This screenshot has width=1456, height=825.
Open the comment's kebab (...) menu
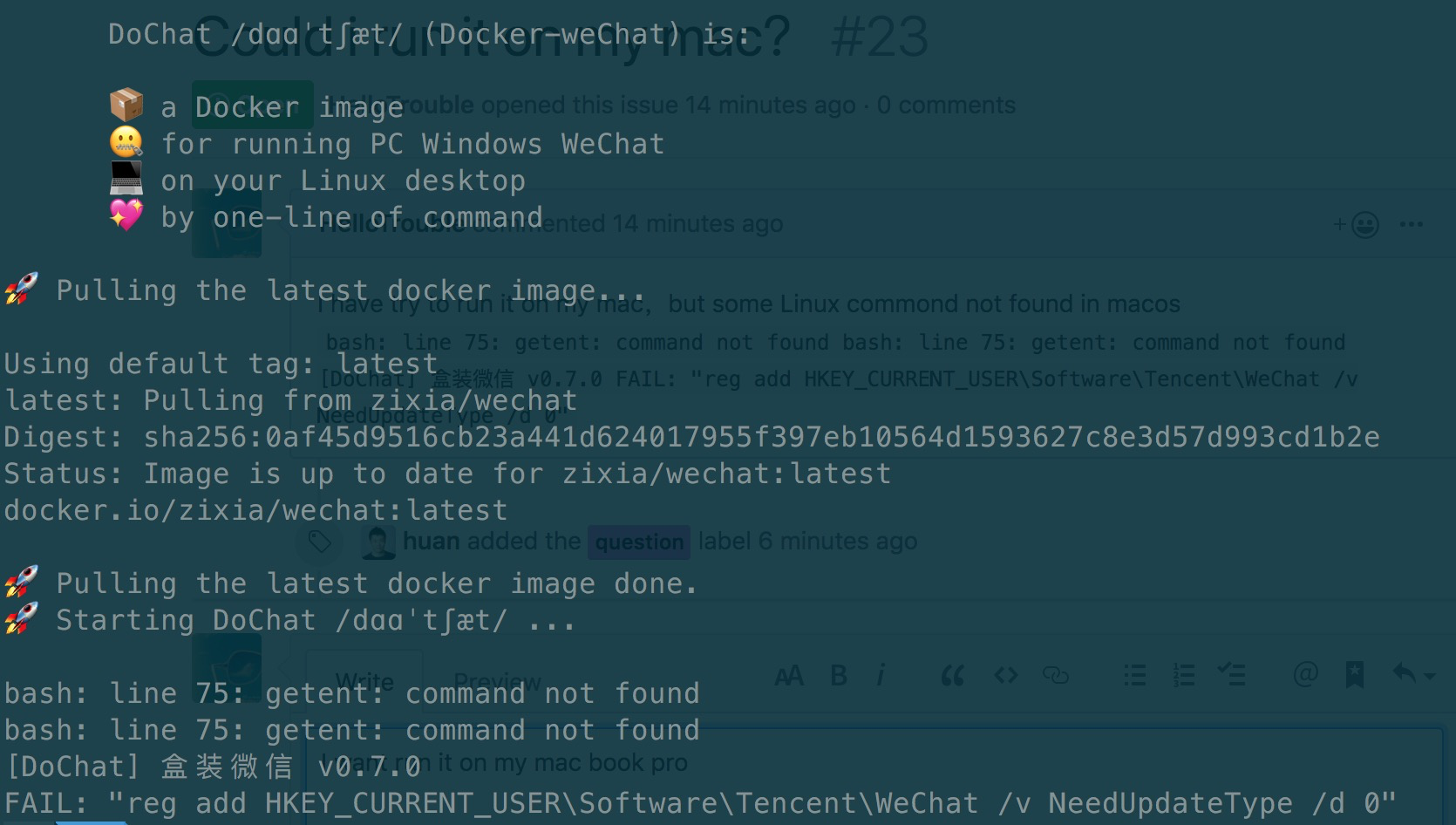click(x=1412, y=224)
